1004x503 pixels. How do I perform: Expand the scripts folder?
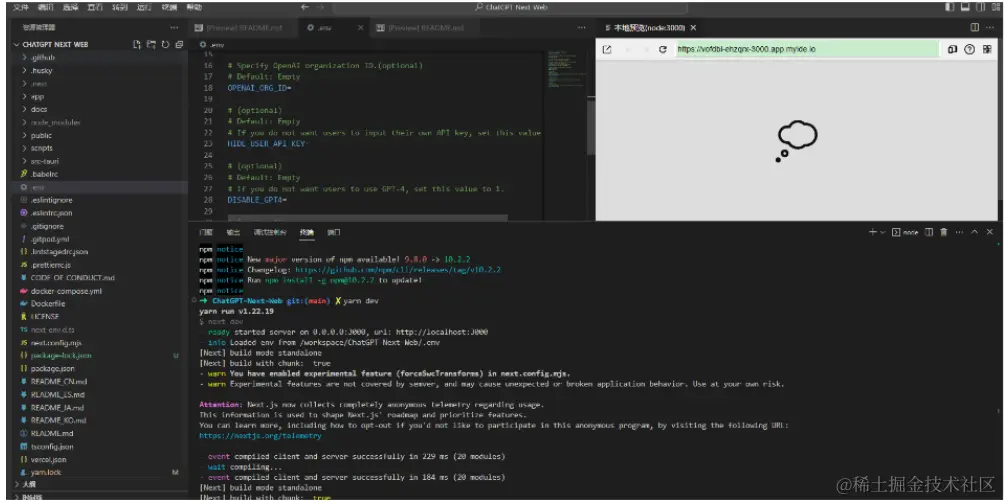(x=42, y=148)
